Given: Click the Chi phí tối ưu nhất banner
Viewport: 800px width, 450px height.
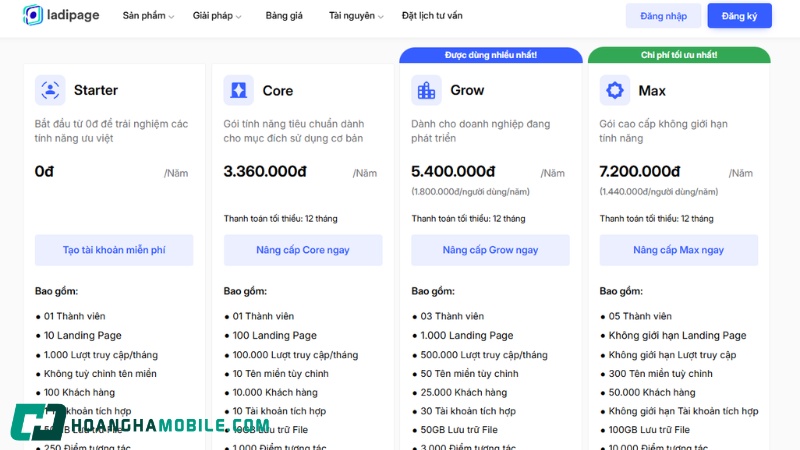Looking at the screenshot, I should tap(679, 55).
